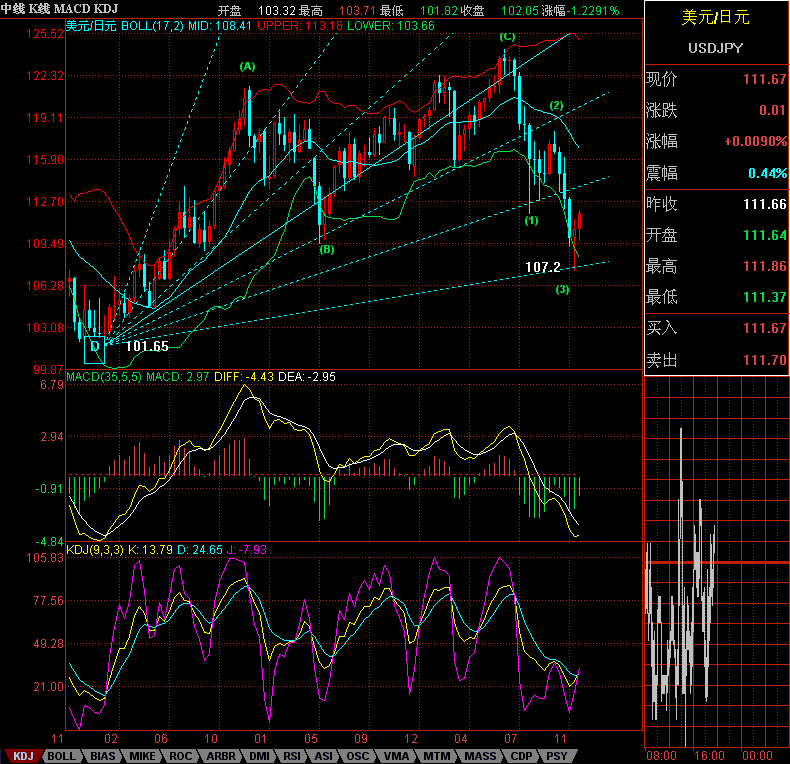Viewport: 790px width, 764px height.
Task: Select the MIKE indicator tab
Action: click(143, 756)
